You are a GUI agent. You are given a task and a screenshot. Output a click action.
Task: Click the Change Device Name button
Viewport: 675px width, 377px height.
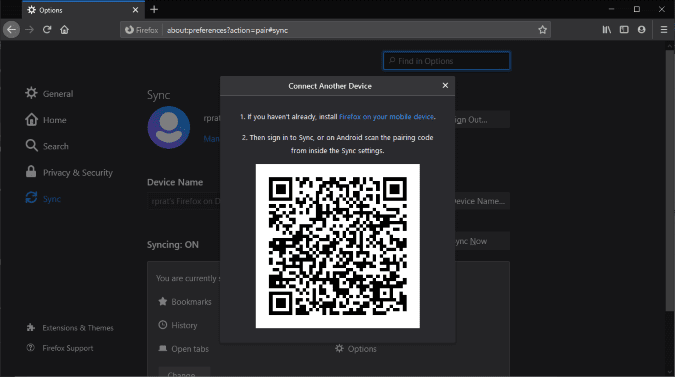point(482,201)
